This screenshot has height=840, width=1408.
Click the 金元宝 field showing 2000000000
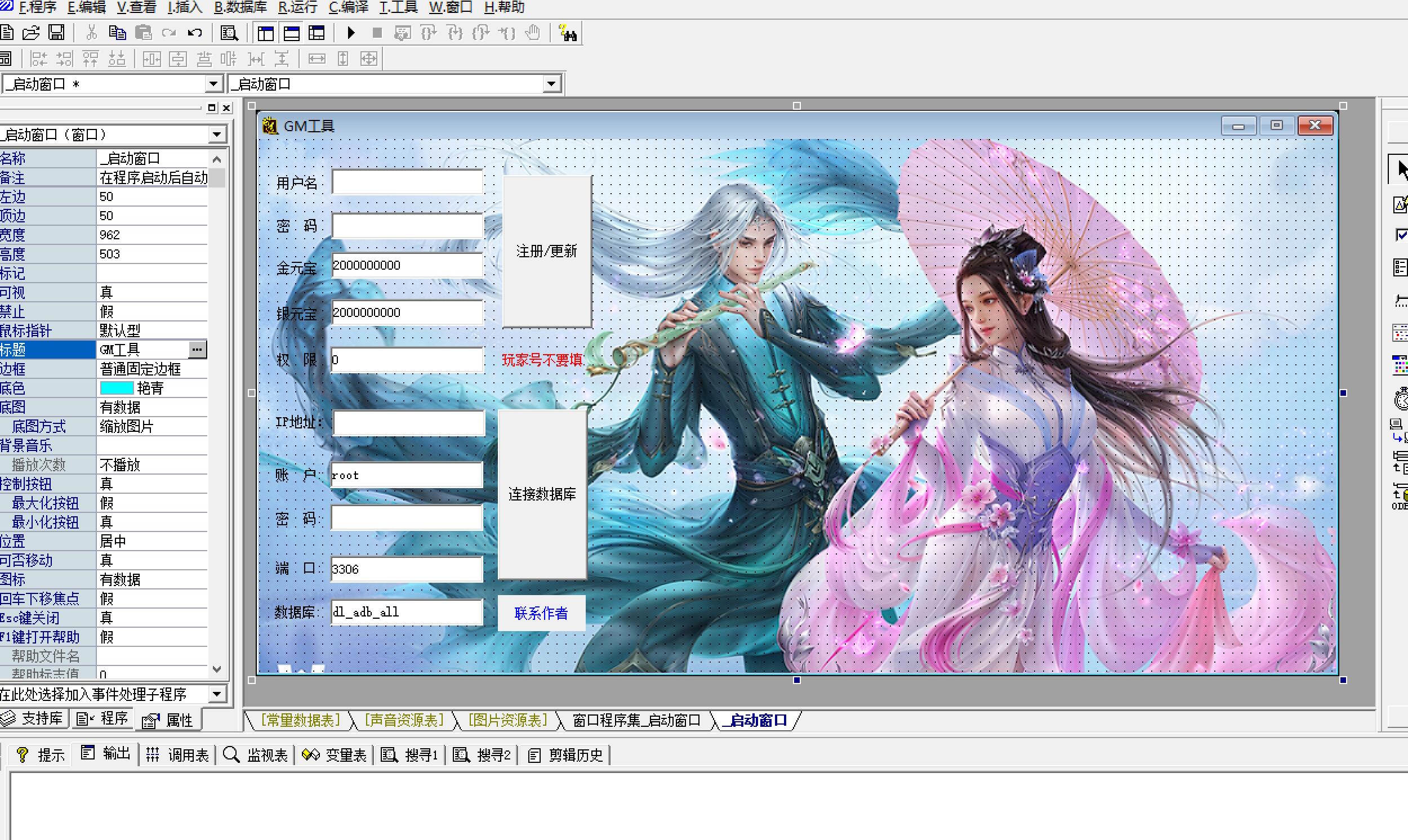407,266
